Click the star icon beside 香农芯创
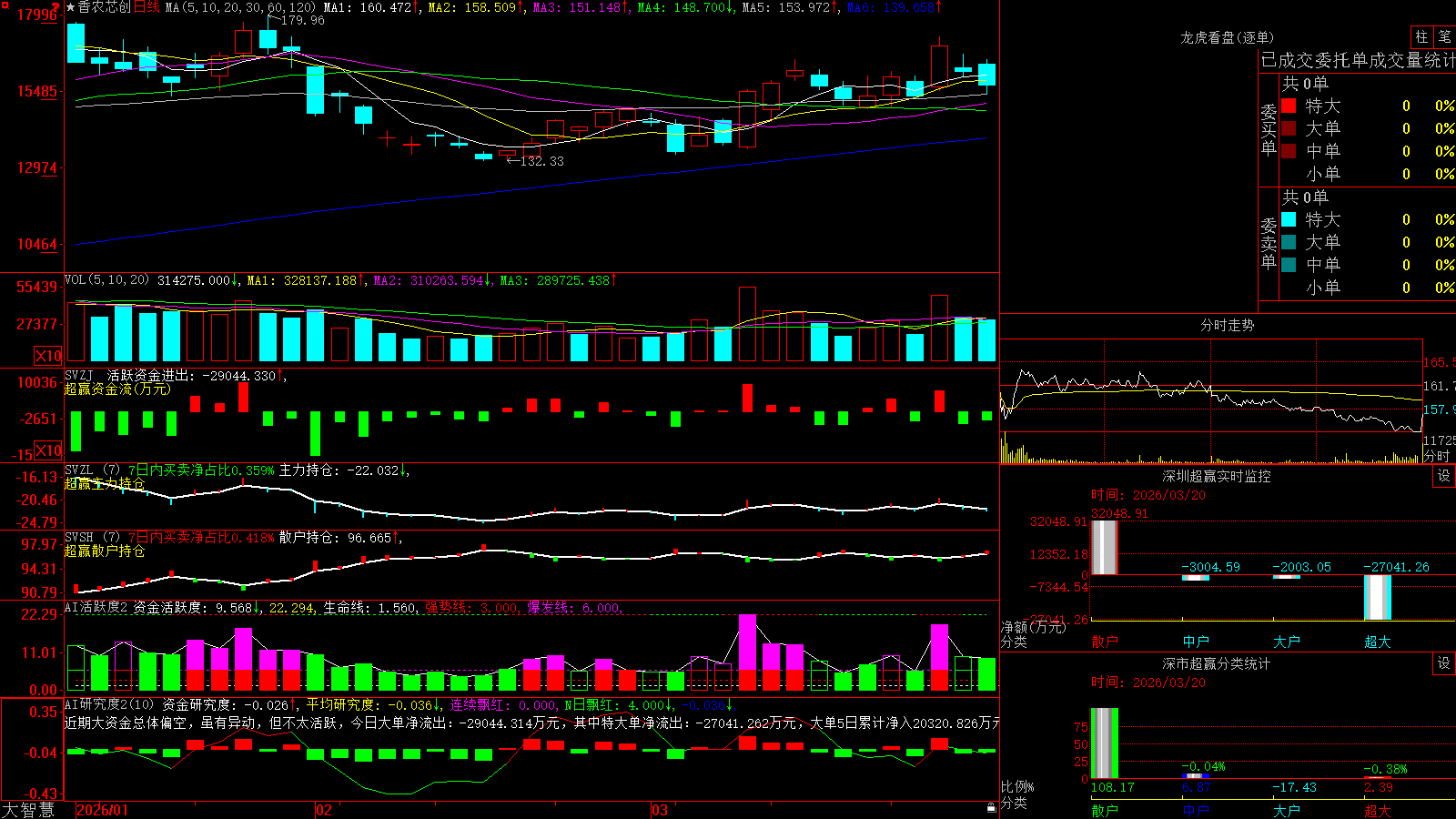The image size is (1456, 819). coord(71,7)
